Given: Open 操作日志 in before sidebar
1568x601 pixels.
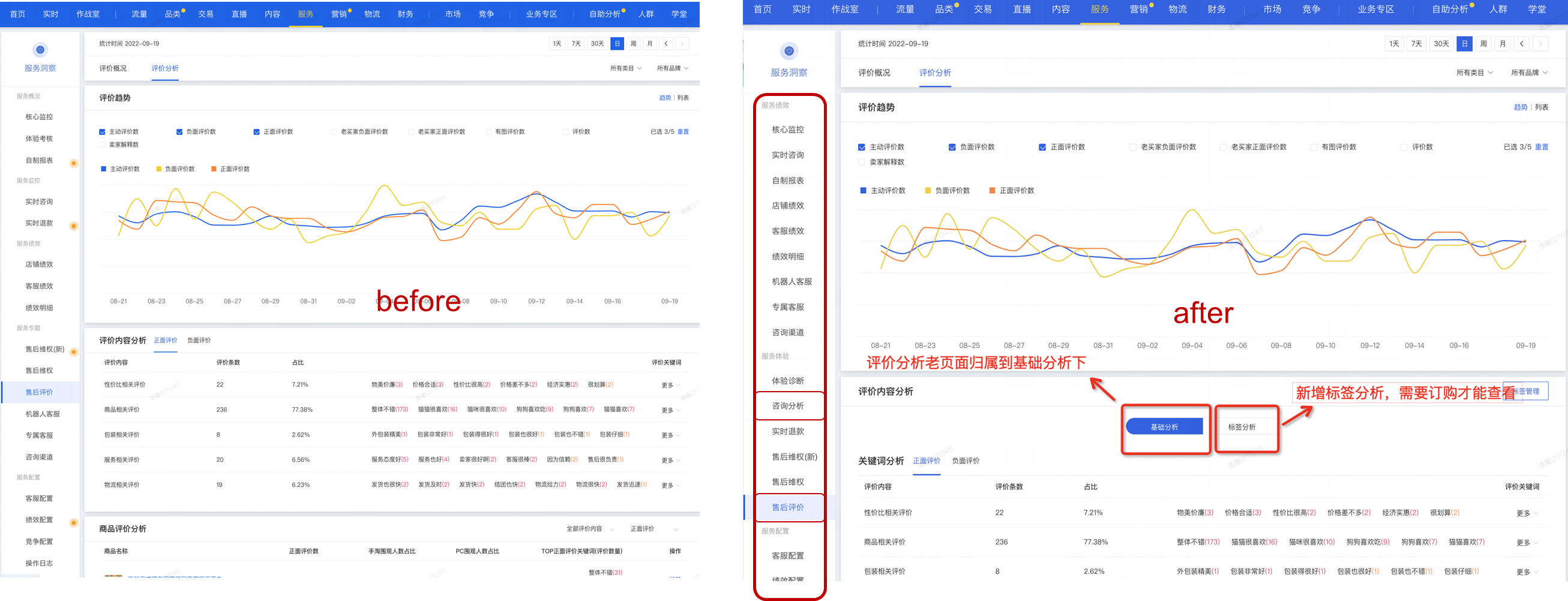Looking at the screenshot, I should pos(39,564).
